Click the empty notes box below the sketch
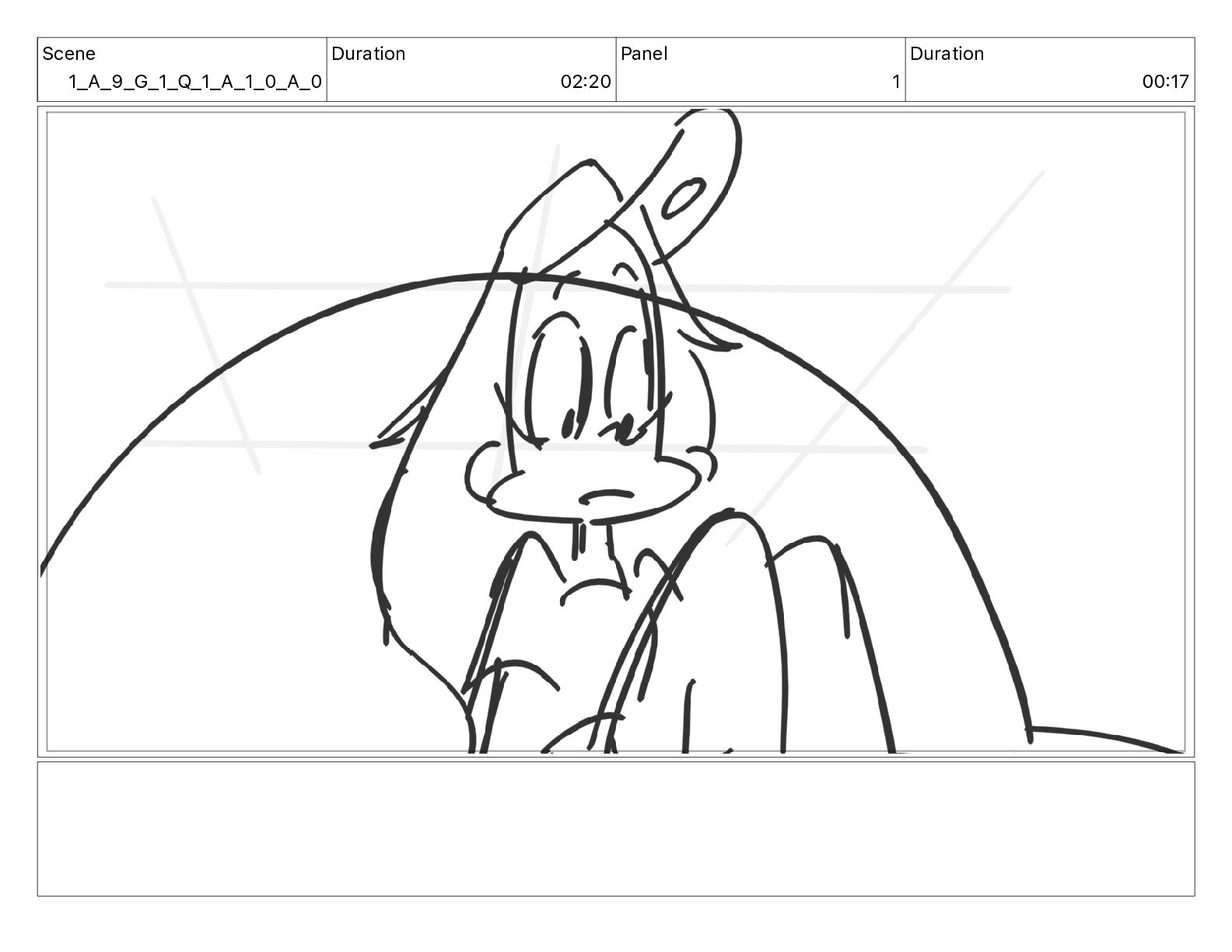The height and width of the screenshot is (952, 1232). pyautogui.click(x=616, y=829)
